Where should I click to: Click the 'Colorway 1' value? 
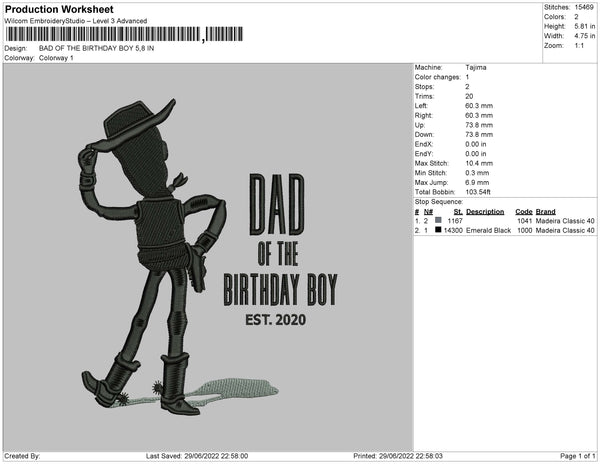point(56,58)
